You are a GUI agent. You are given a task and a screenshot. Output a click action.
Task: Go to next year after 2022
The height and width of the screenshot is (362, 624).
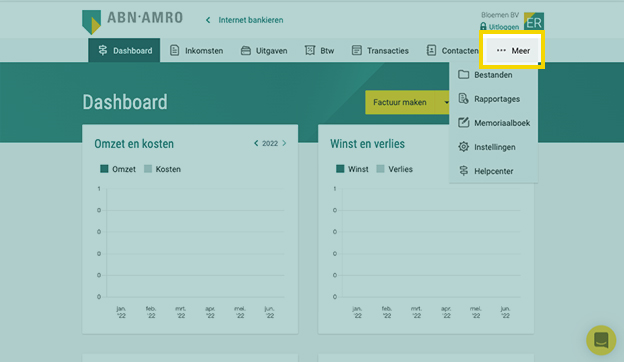[284, 143]
